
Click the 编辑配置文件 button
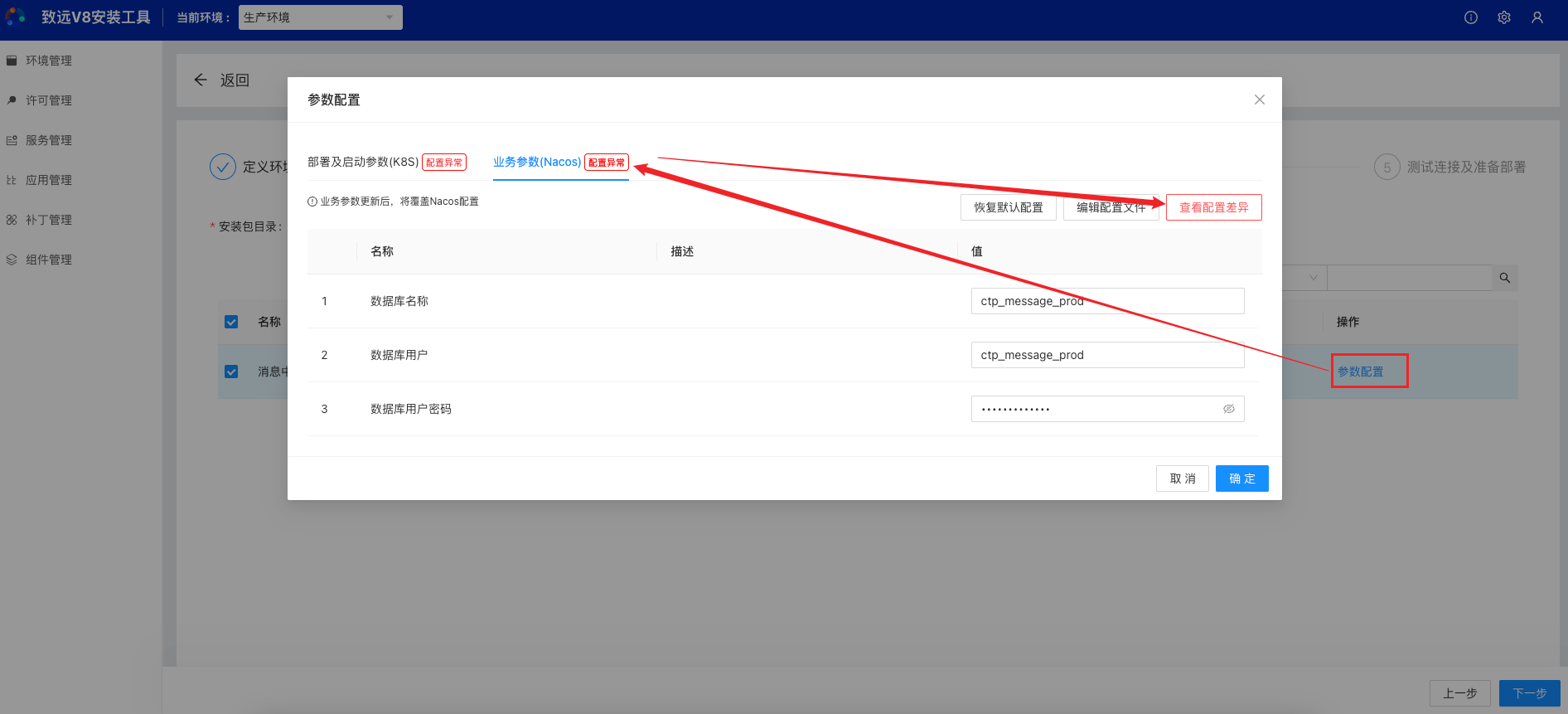(x=1111, y=207)
